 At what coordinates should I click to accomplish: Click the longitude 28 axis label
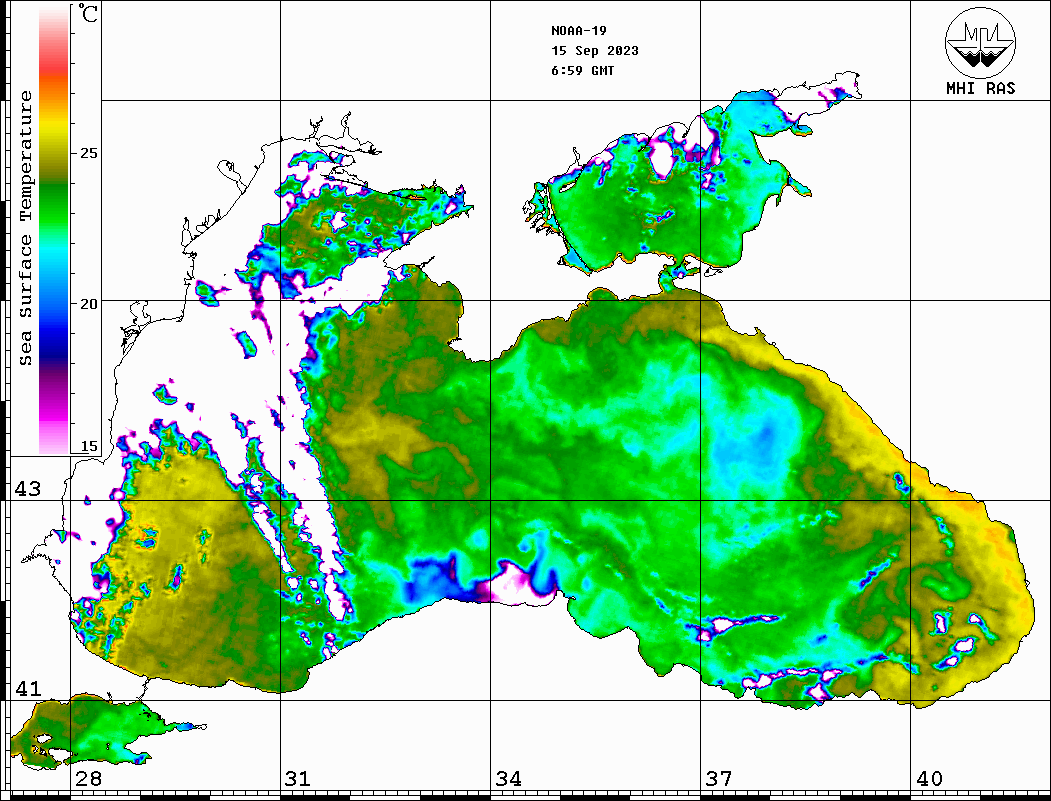coord(88,779)
